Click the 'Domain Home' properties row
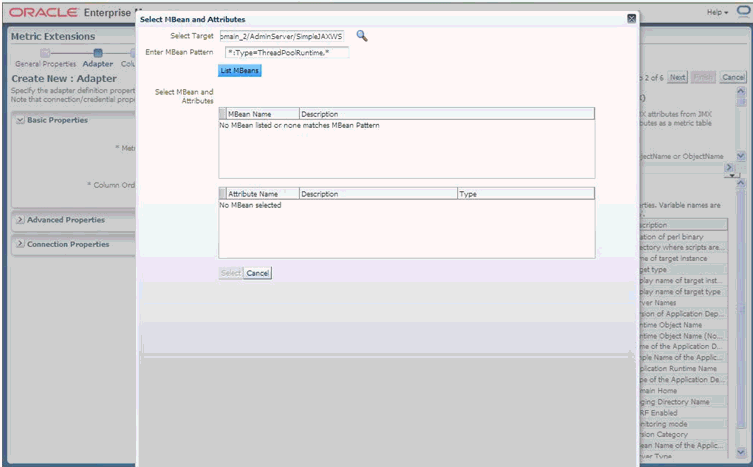Screen dimensions: 753x467 pyautogui.click(x=682, y=391)
